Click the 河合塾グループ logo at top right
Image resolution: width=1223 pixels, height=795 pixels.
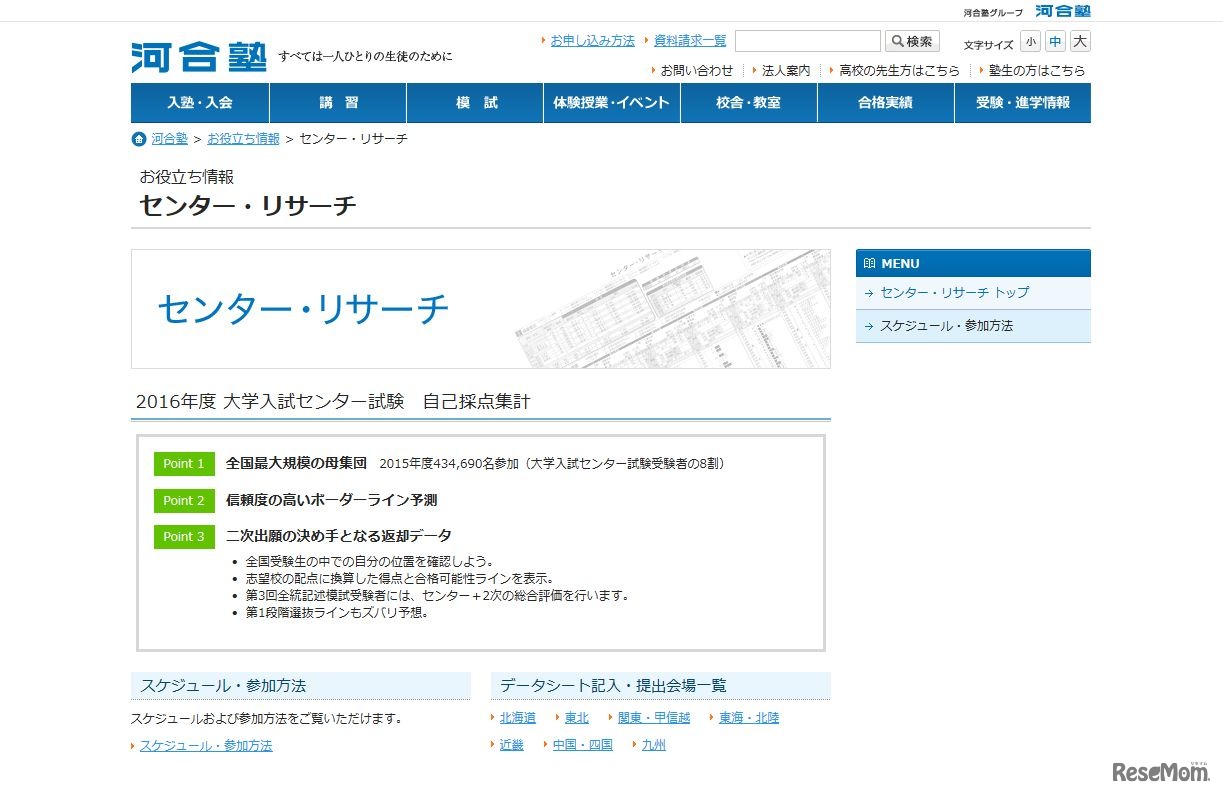(1062, 11)
